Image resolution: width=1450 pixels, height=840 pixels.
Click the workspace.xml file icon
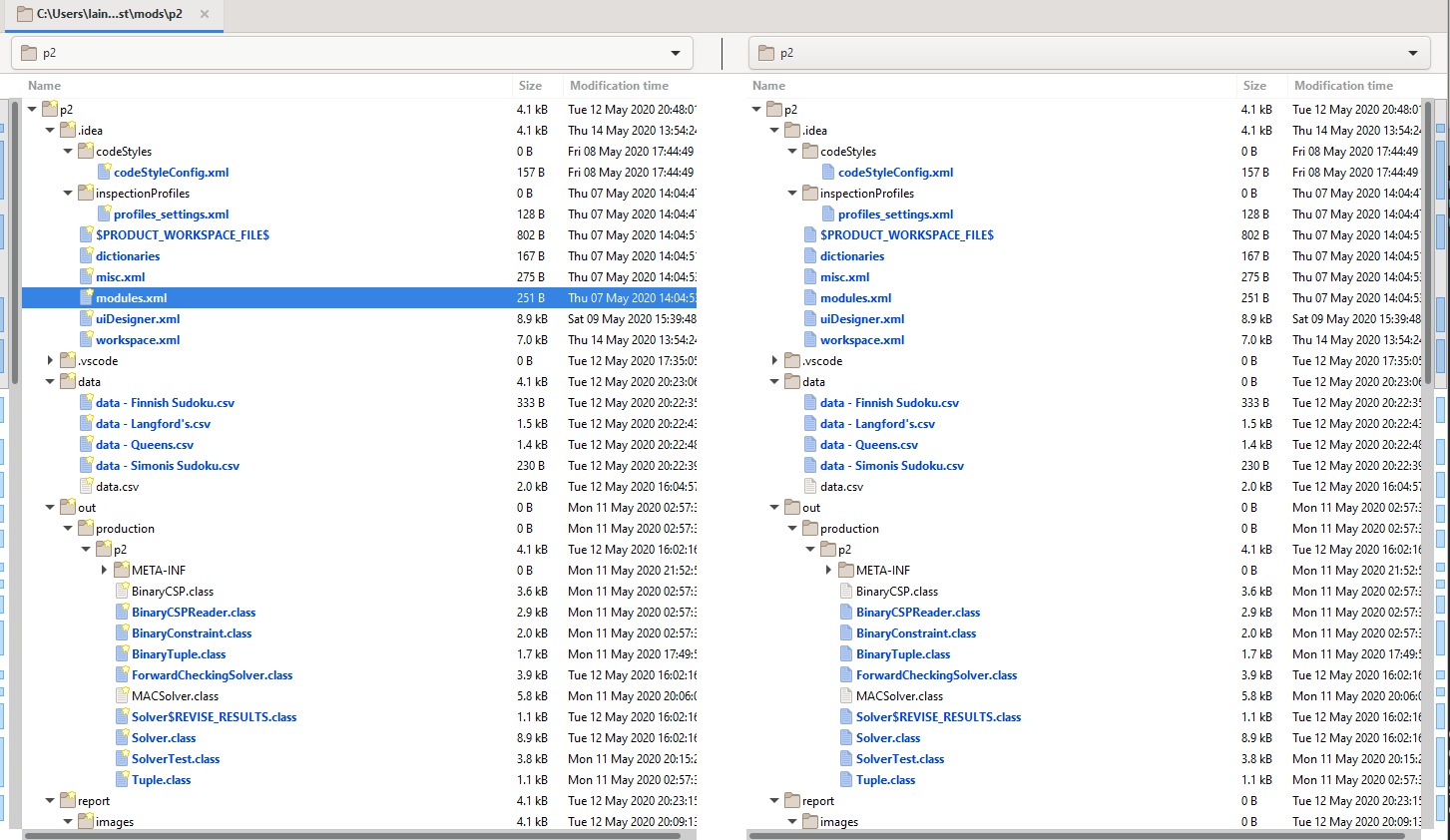coord(85,339)
